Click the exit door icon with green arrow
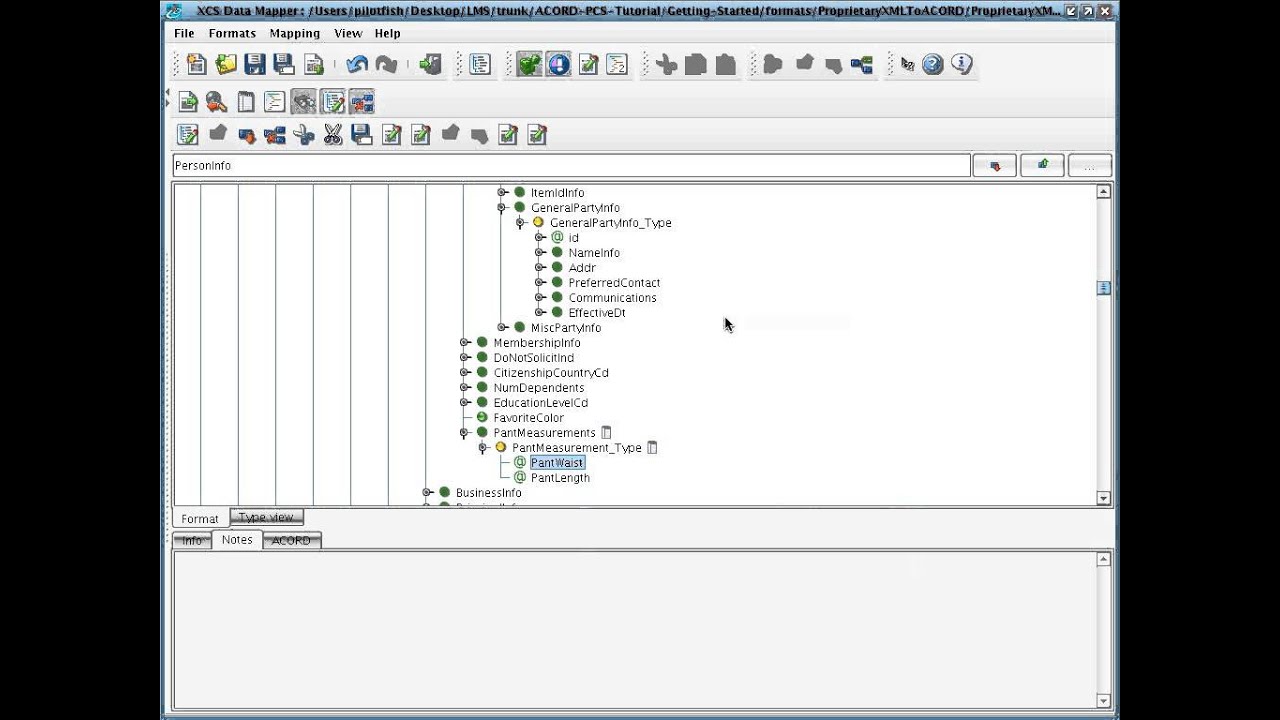Image resolution: width=1280 pixels, height=720 pixels. tap(431, 64)
